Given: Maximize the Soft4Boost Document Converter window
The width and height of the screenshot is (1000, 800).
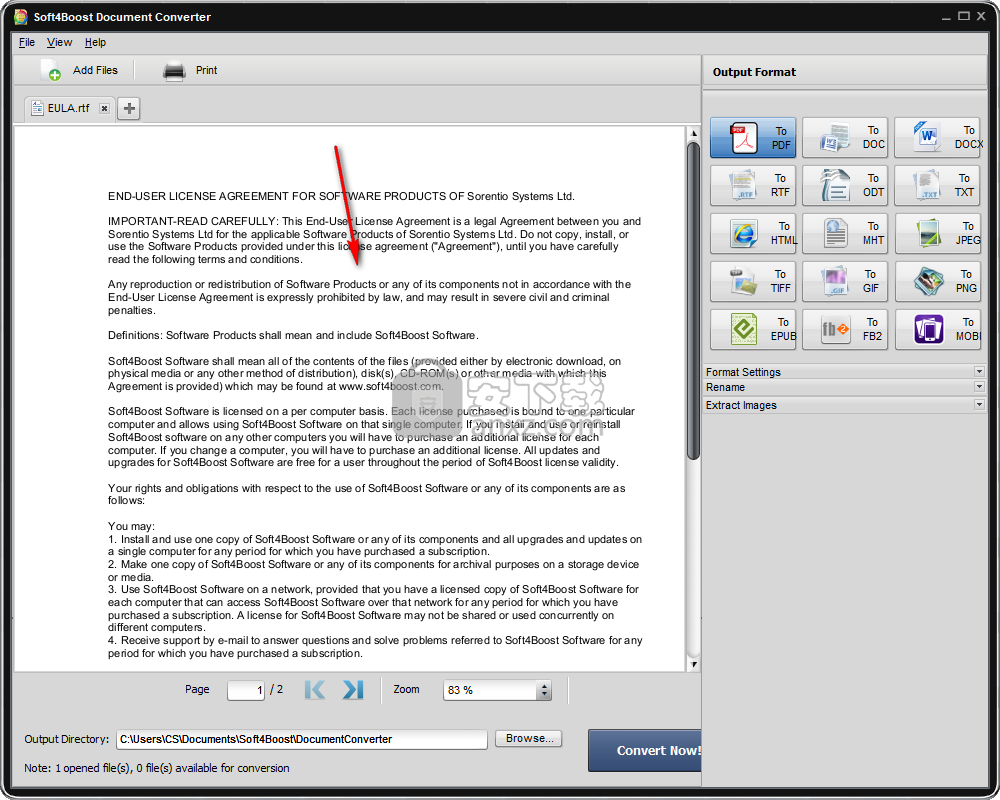Looking at the screenshot, I should click(964, 16).
